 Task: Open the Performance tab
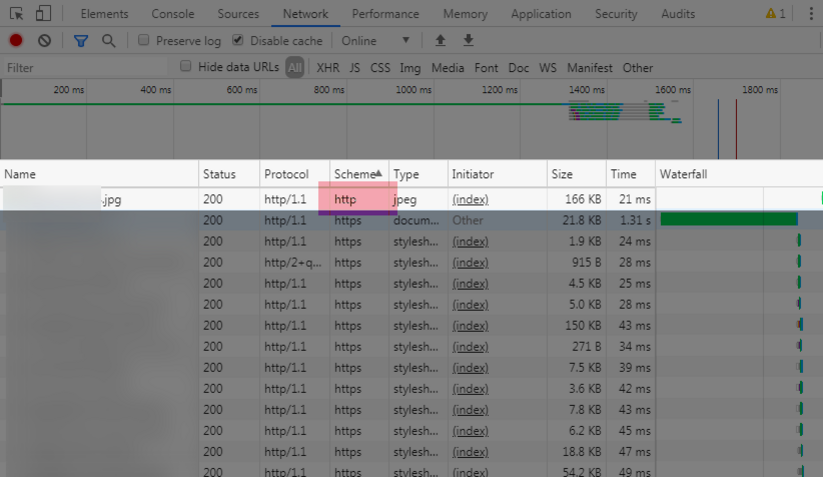click(385, 14)
